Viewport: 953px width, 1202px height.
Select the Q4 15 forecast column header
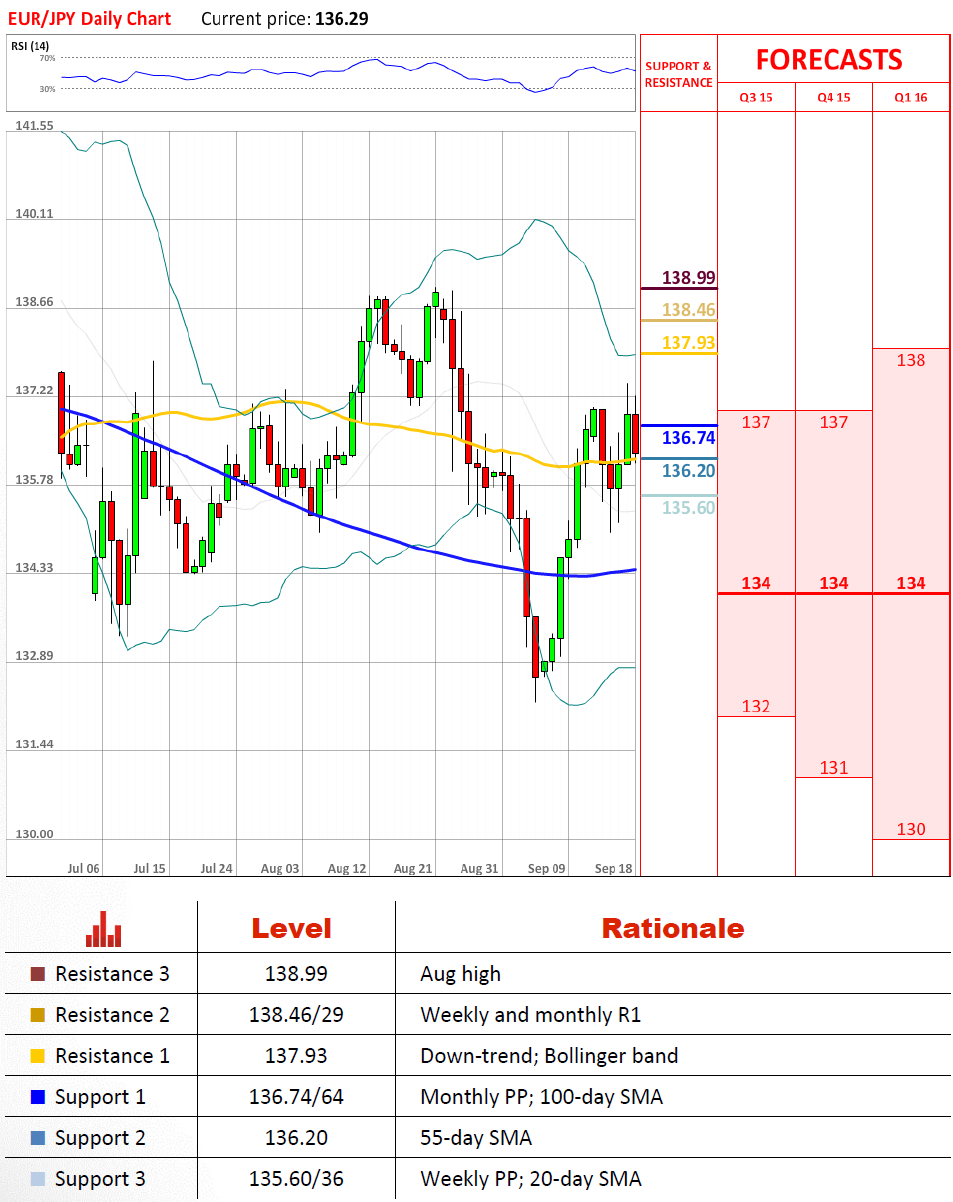tap(834, 98)
